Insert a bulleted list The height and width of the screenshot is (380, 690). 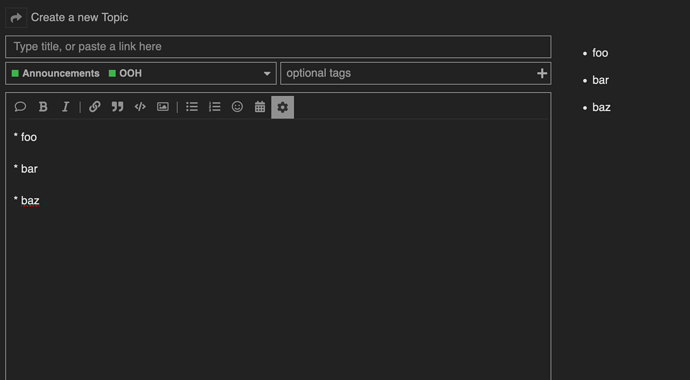192,107
